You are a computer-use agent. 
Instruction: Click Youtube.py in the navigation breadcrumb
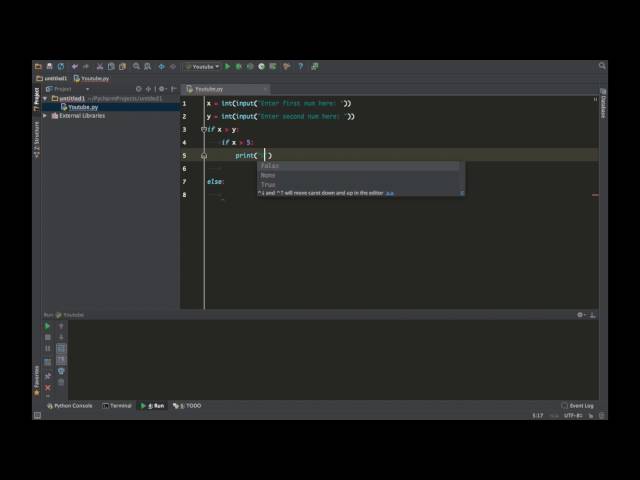coord(91,78)
